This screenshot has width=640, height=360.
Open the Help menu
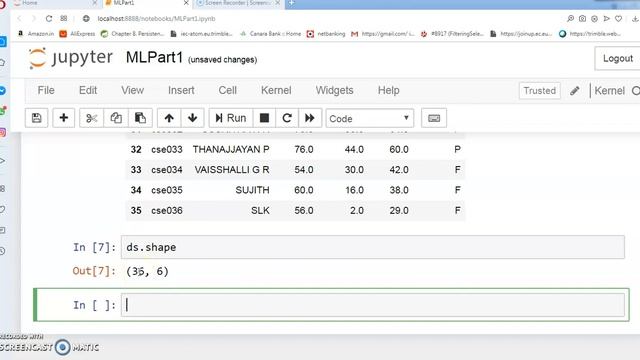pos(388,90)
